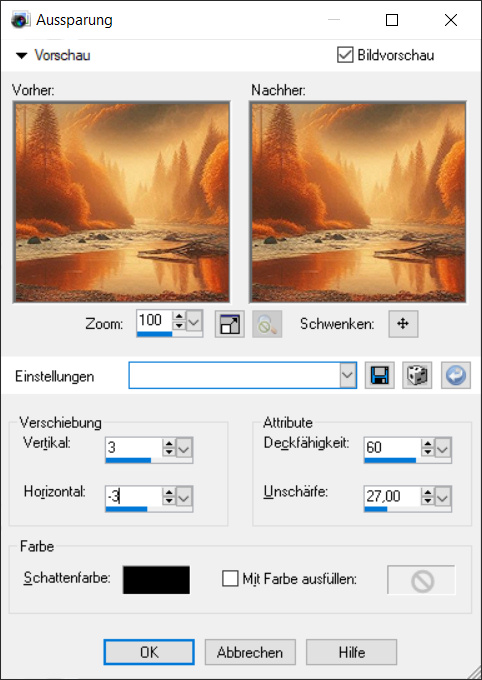Collapse the Vorschau section triangle
482x680 pixels.
21,56
